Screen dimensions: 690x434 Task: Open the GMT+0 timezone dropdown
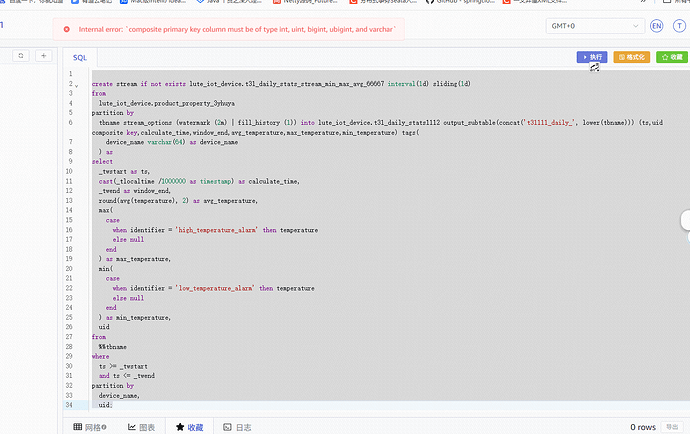coord(593,26)
